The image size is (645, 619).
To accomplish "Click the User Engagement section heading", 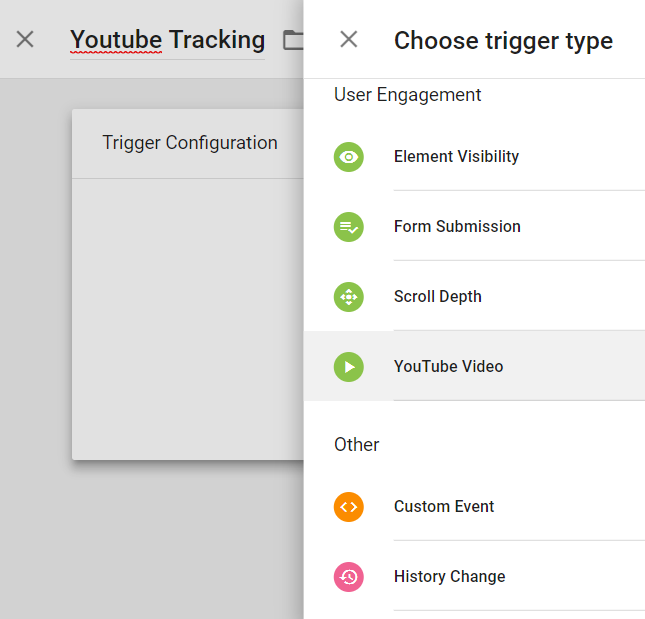I will point(407,95).
